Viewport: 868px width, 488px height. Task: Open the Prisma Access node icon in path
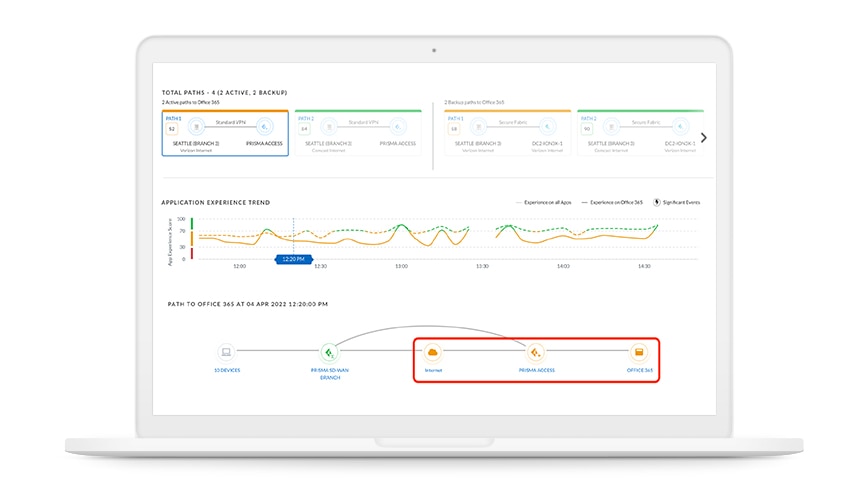pos(536,352)
